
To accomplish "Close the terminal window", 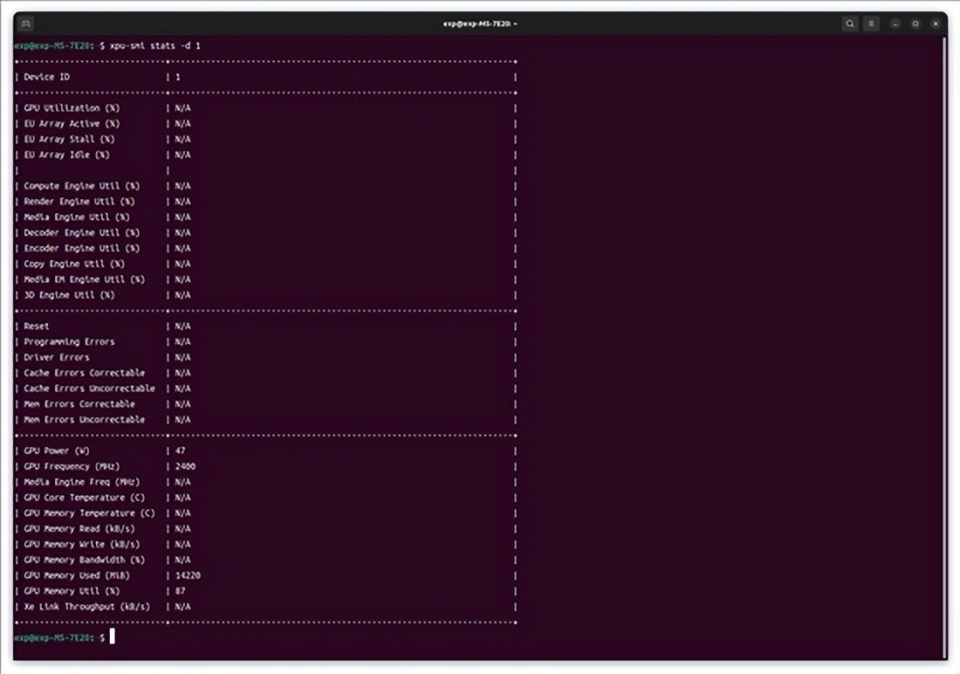I will point(936,24).
